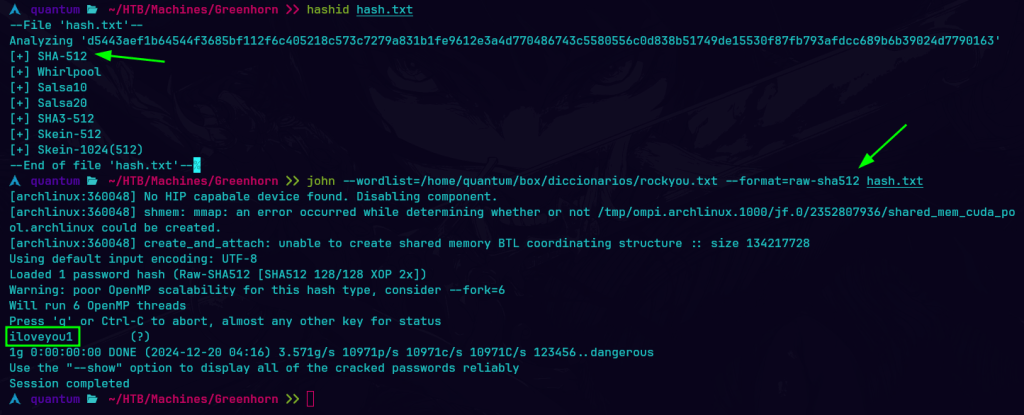Click the underlined hash.txt ending the john command
Viewport: 1024px width, 415px height.
click(x=894, y=181)
